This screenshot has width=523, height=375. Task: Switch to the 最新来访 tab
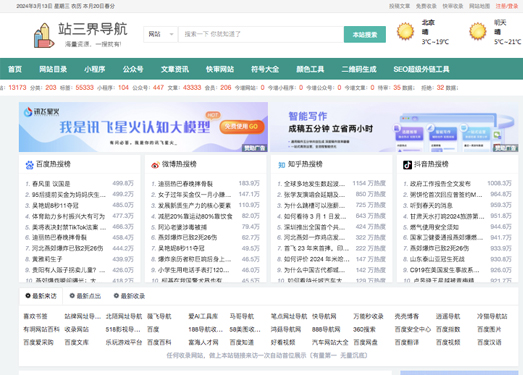click(41, 296)
